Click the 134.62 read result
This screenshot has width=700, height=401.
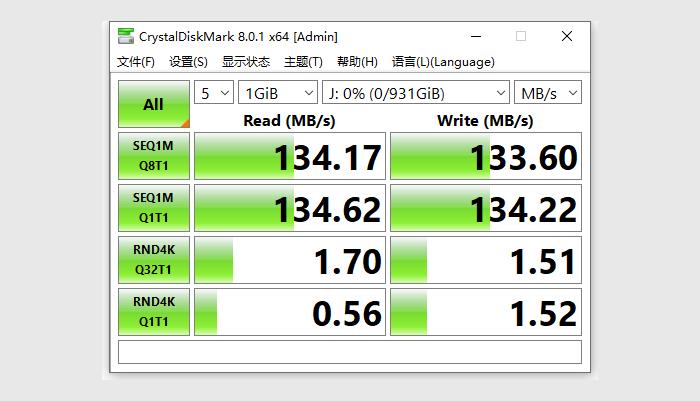point(290,208)
